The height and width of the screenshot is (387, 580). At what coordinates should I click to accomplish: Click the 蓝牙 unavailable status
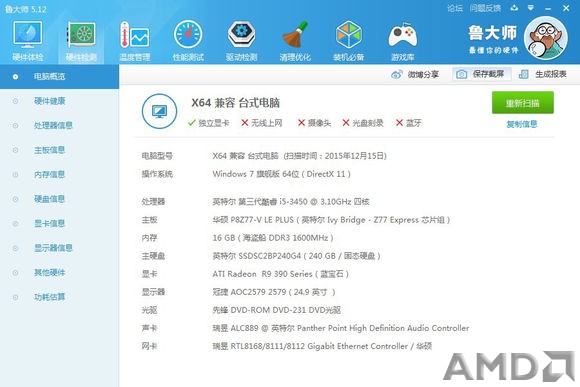(409, 123)
